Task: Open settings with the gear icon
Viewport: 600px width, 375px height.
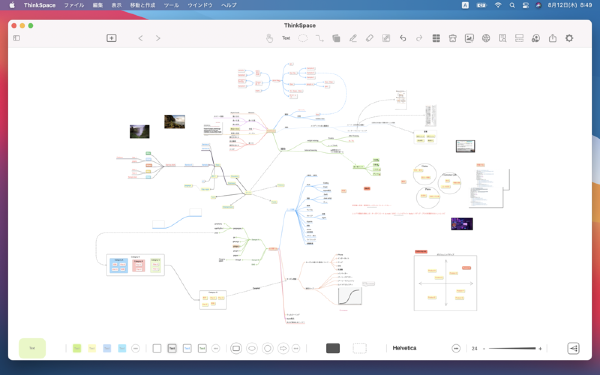Action: (569, 38)
